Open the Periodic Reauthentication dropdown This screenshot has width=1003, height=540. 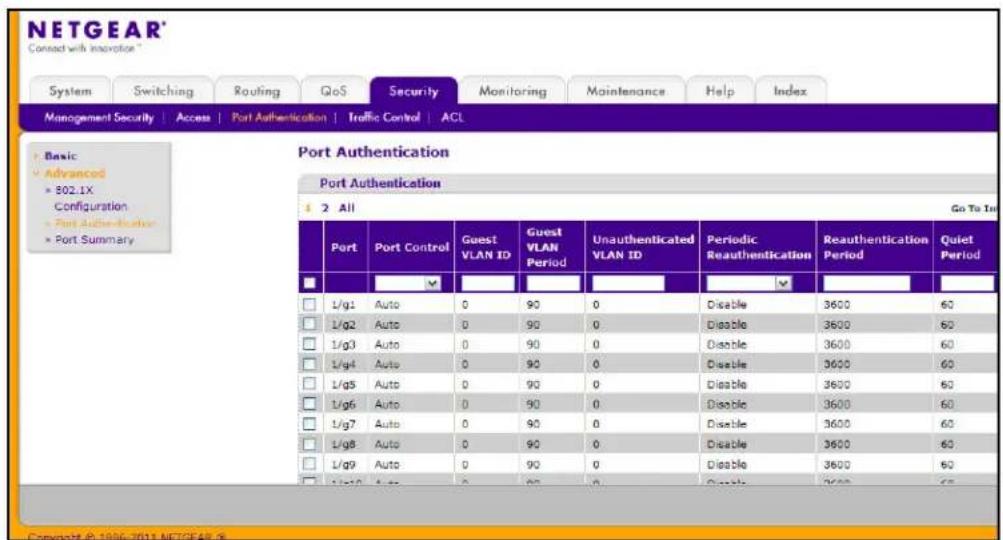coord(749,283)
